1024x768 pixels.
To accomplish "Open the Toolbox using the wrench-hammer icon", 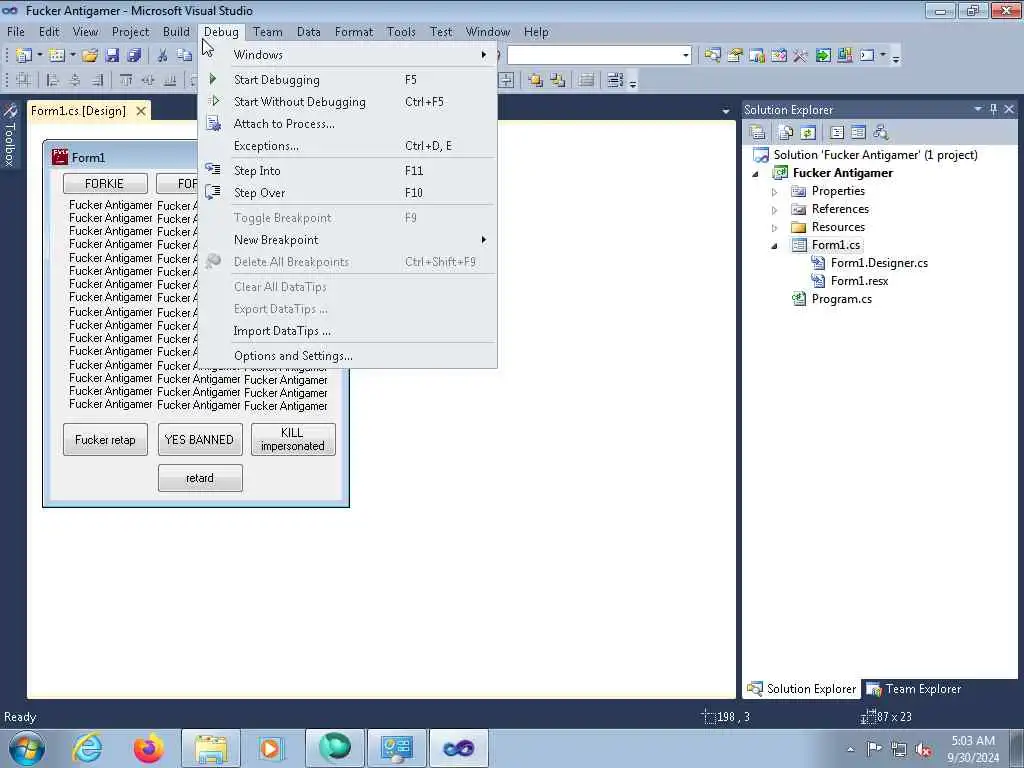I will [800, 56].
